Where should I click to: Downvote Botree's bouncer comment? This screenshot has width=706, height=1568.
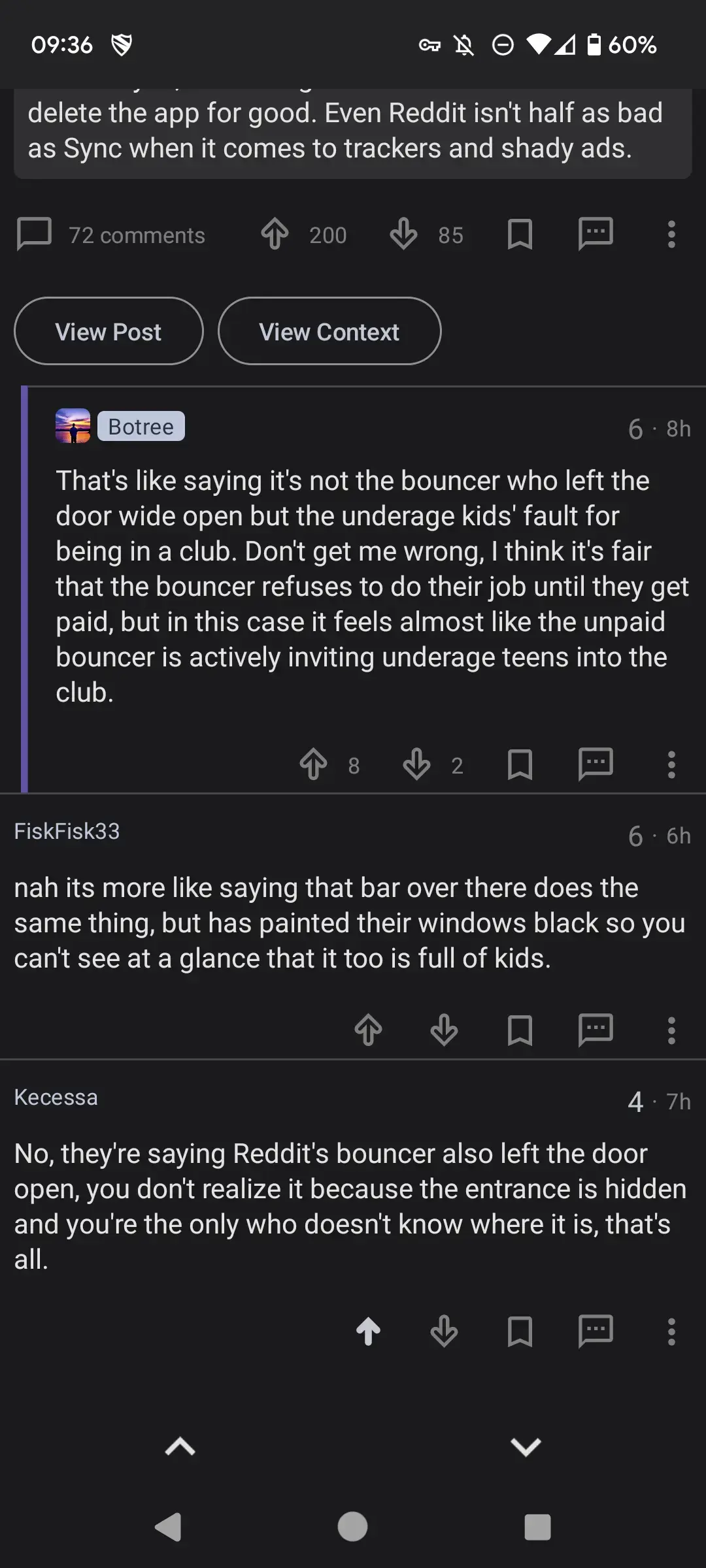[x=416, y=764]
